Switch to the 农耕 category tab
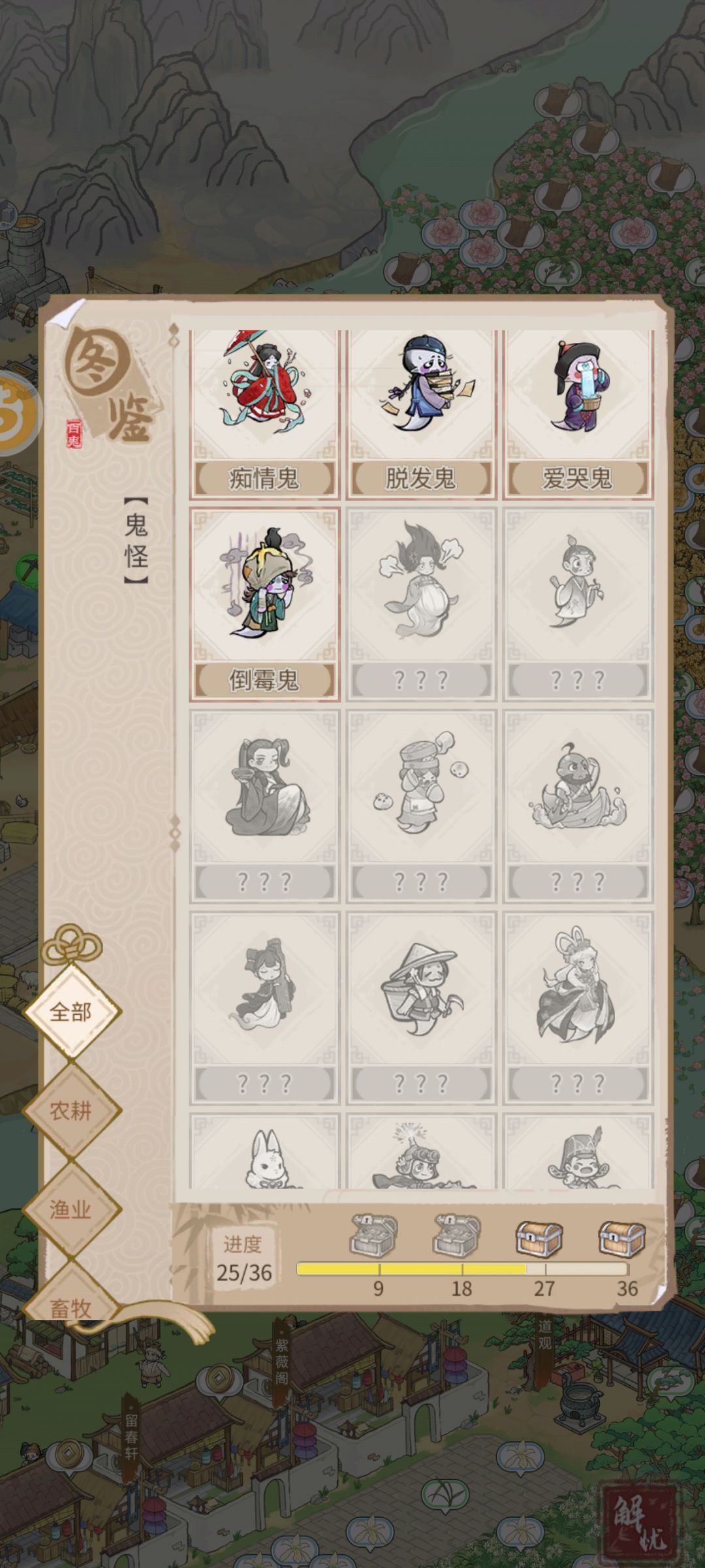 pos(71,1111)
